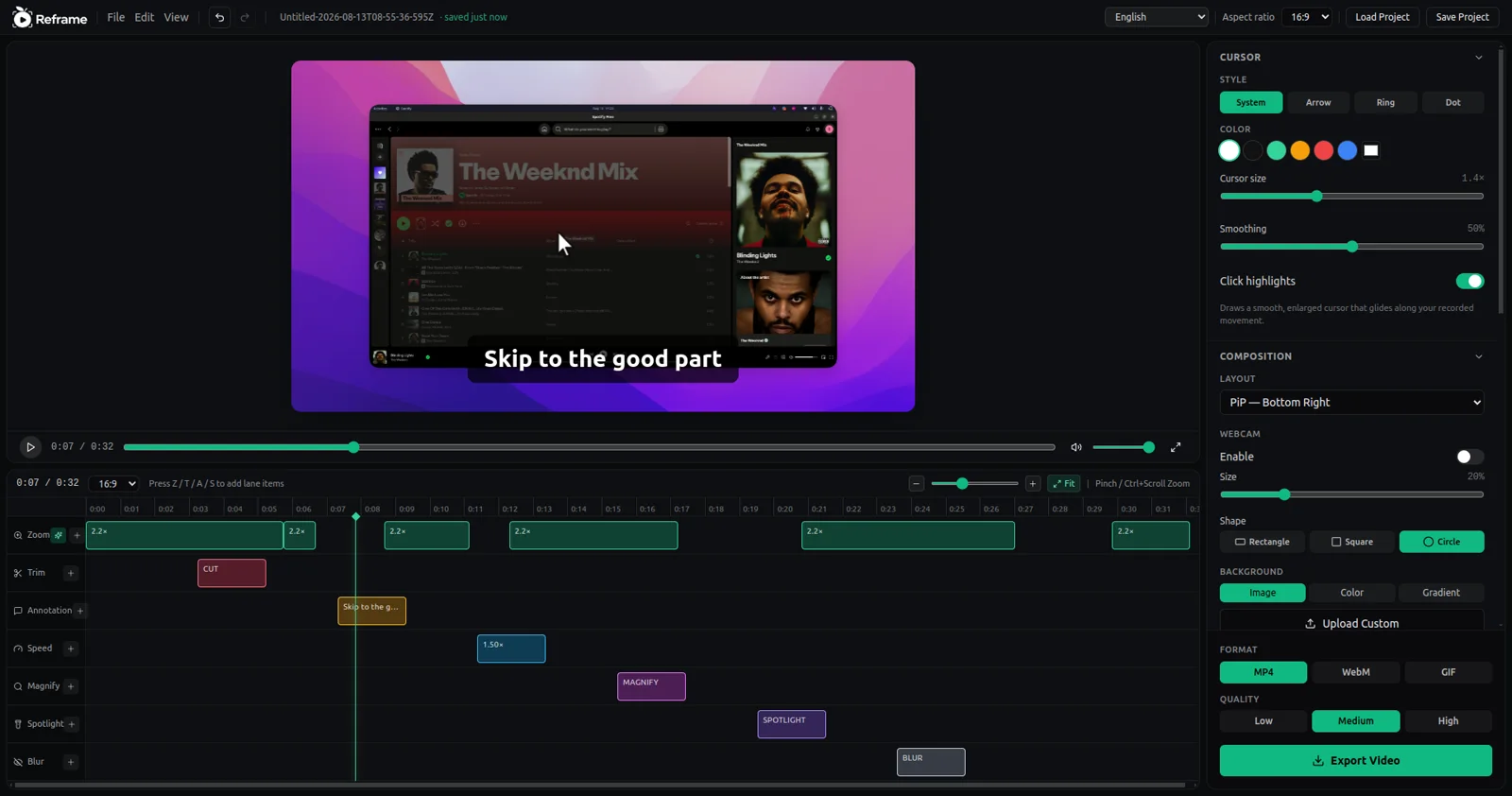
Task: Select the Arrow cursor style
Action: click(1318, 102)
